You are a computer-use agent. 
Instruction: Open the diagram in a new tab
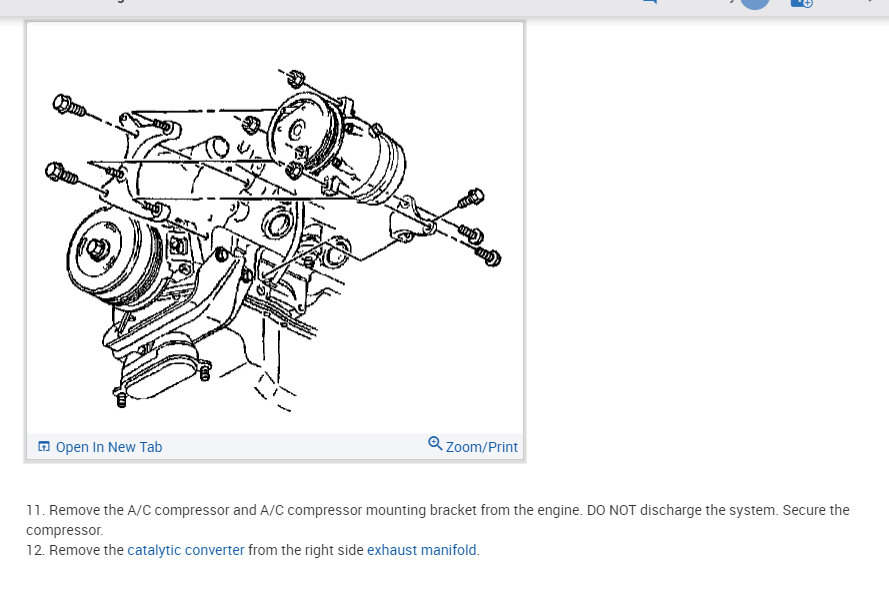click(x=100, y=447)
